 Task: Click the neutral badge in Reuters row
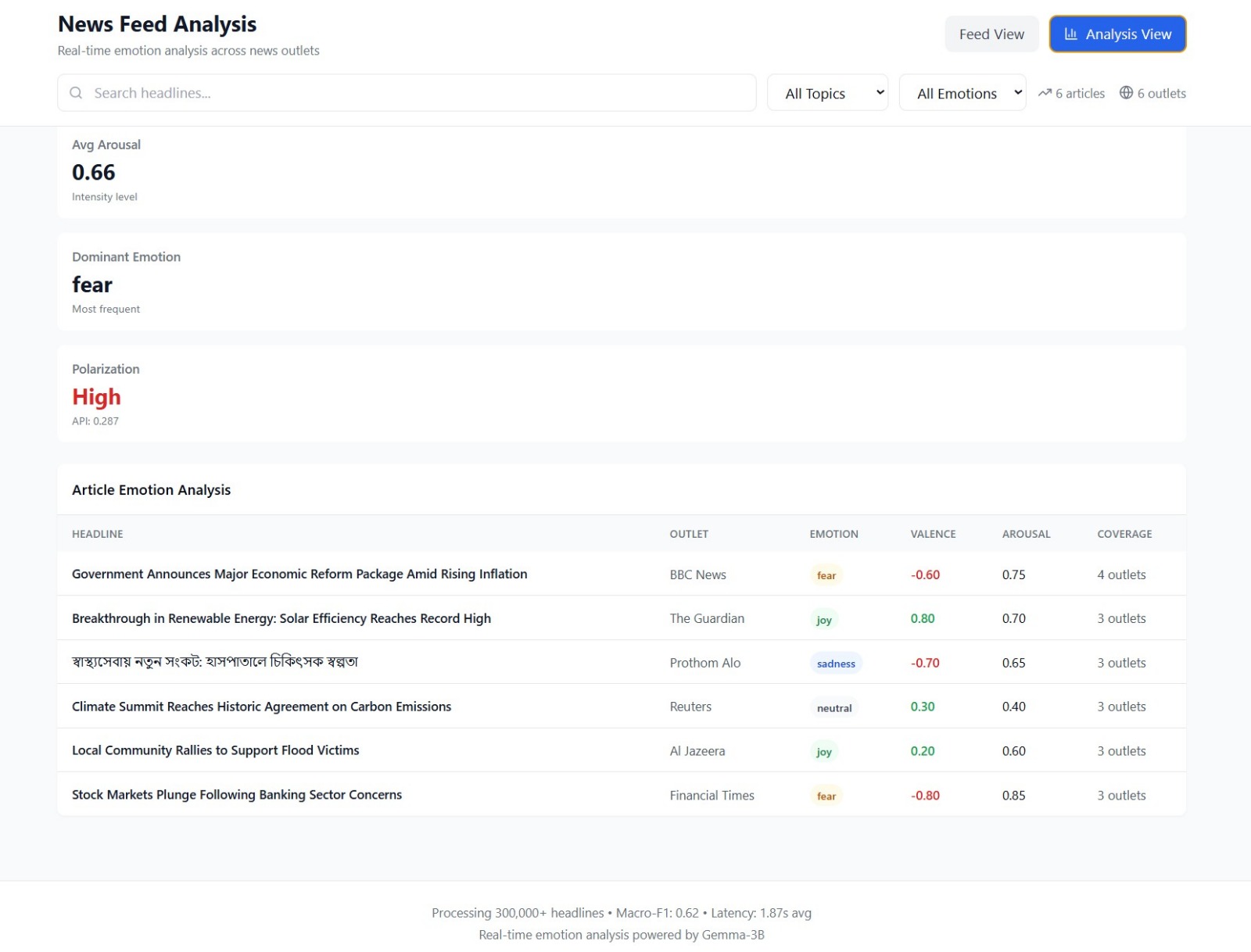(833, 708)
